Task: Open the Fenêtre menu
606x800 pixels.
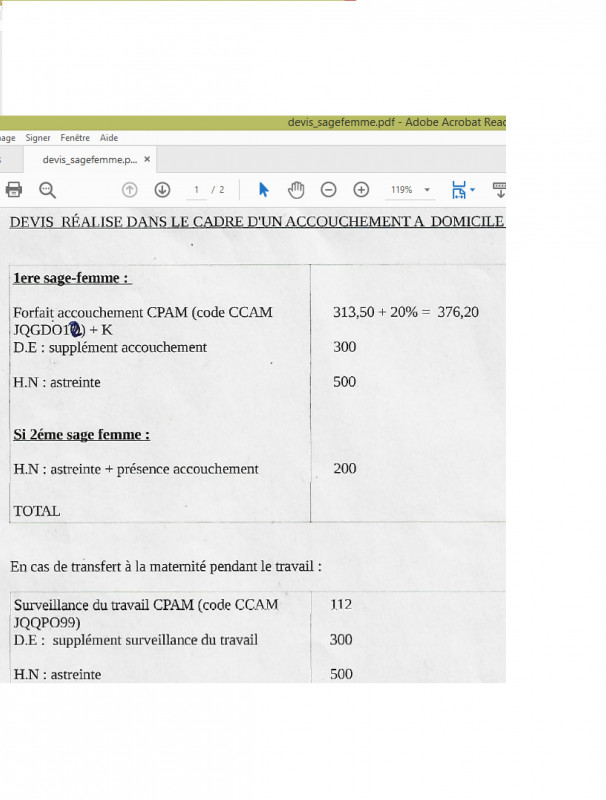Action: point(75,138)
